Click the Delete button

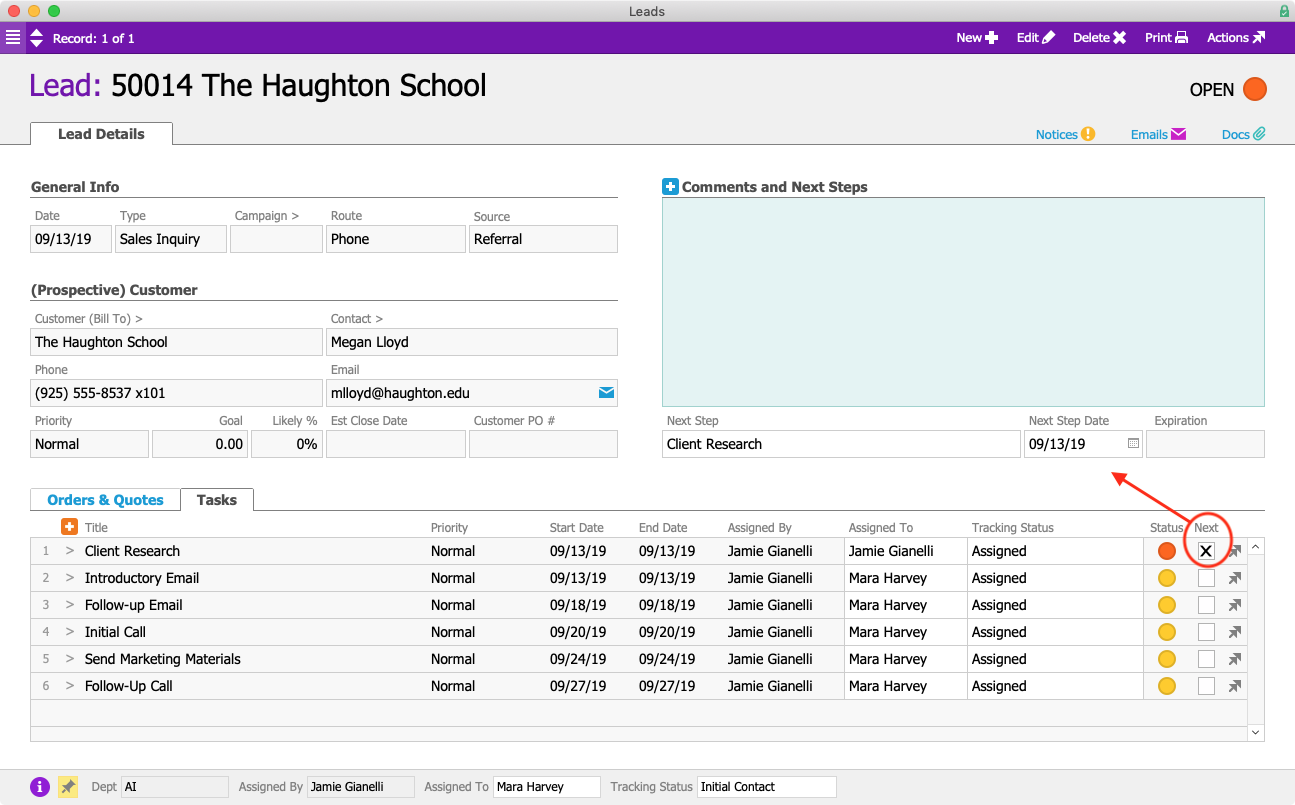[1100, 38]
